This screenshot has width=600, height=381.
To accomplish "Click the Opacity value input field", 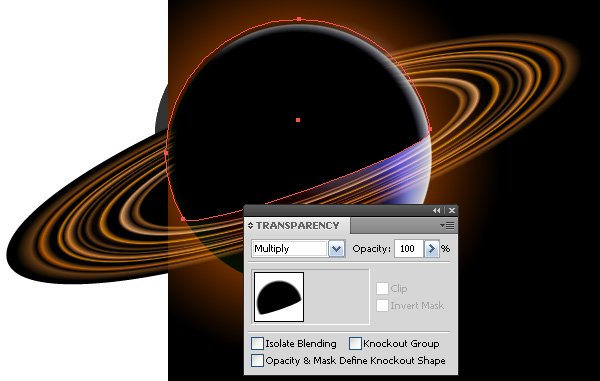I will coord(409,249).
